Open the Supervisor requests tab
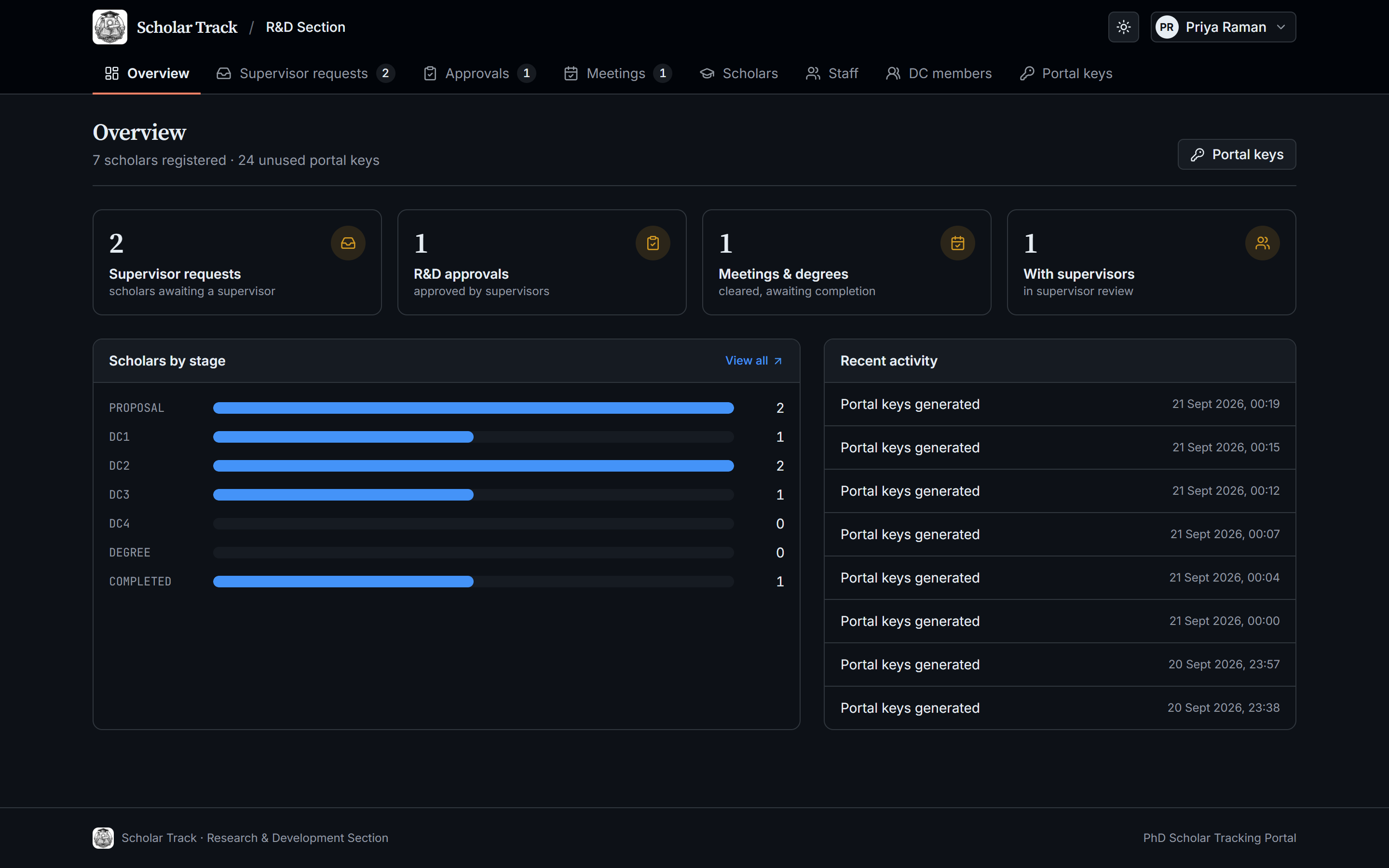Screen dimensions: 1389x868 305,73
